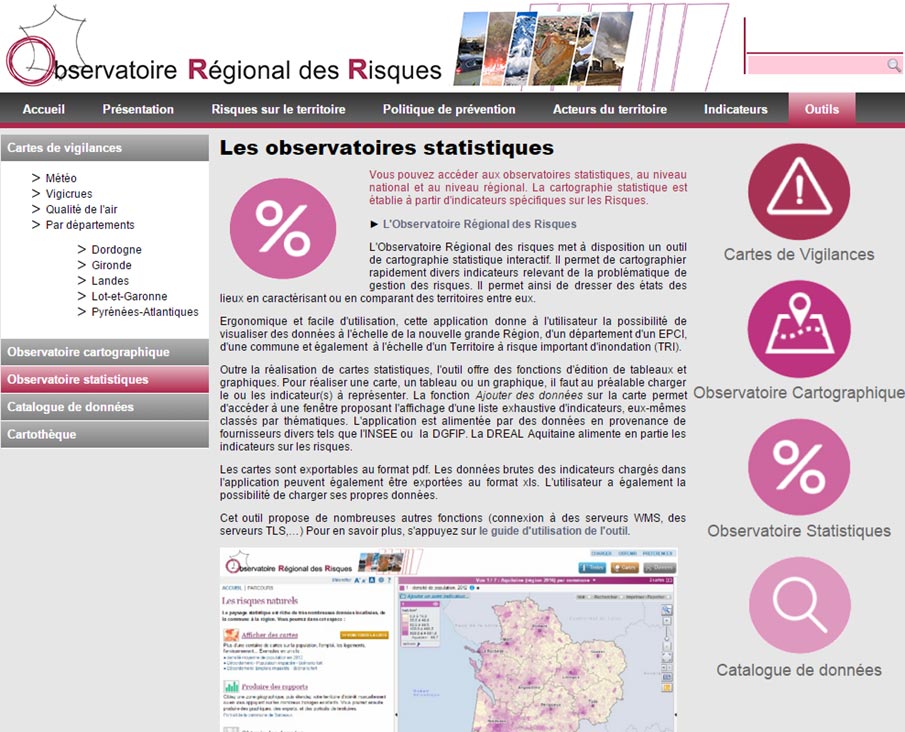This screenshot has height=732, width=905.
Task: Click the Cartes de vigilances sidebar header
Action: coord(104,148)
